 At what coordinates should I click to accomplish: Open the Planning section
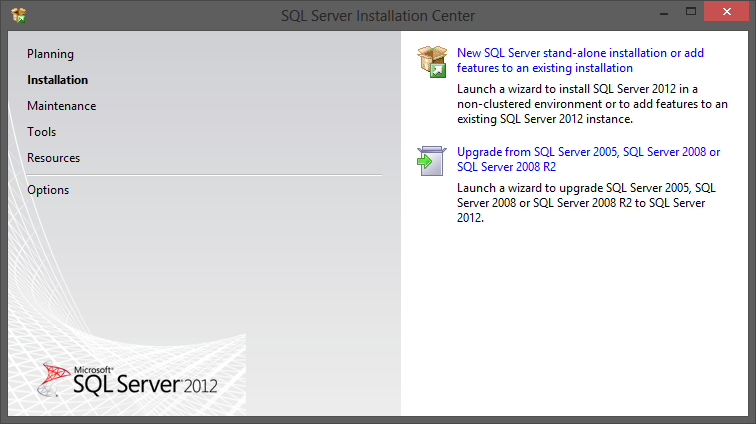(50, 54)
